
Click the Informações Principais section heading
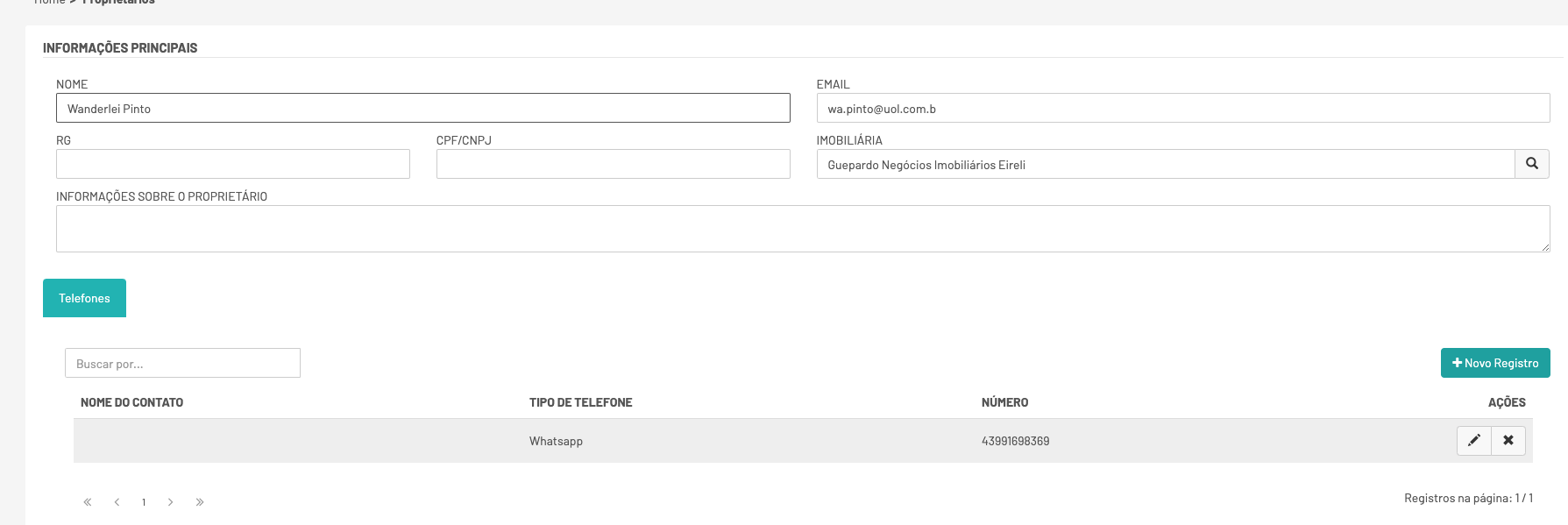(120, 47)
